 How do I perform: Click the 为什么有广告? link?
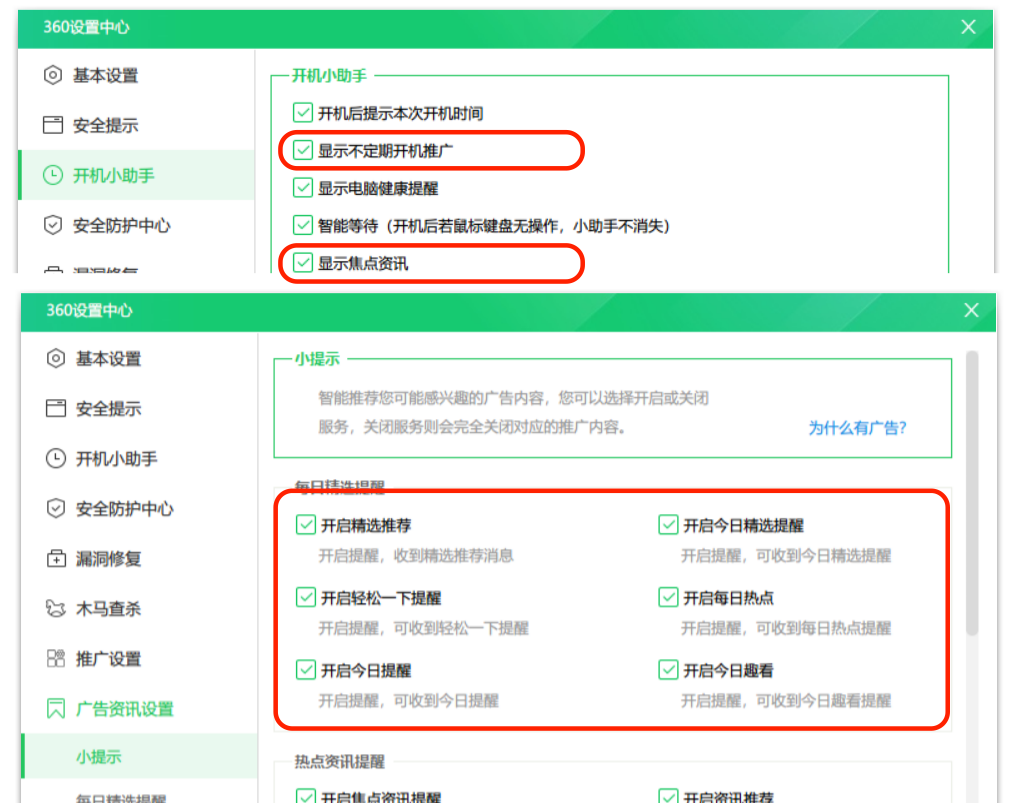point(857,427)
